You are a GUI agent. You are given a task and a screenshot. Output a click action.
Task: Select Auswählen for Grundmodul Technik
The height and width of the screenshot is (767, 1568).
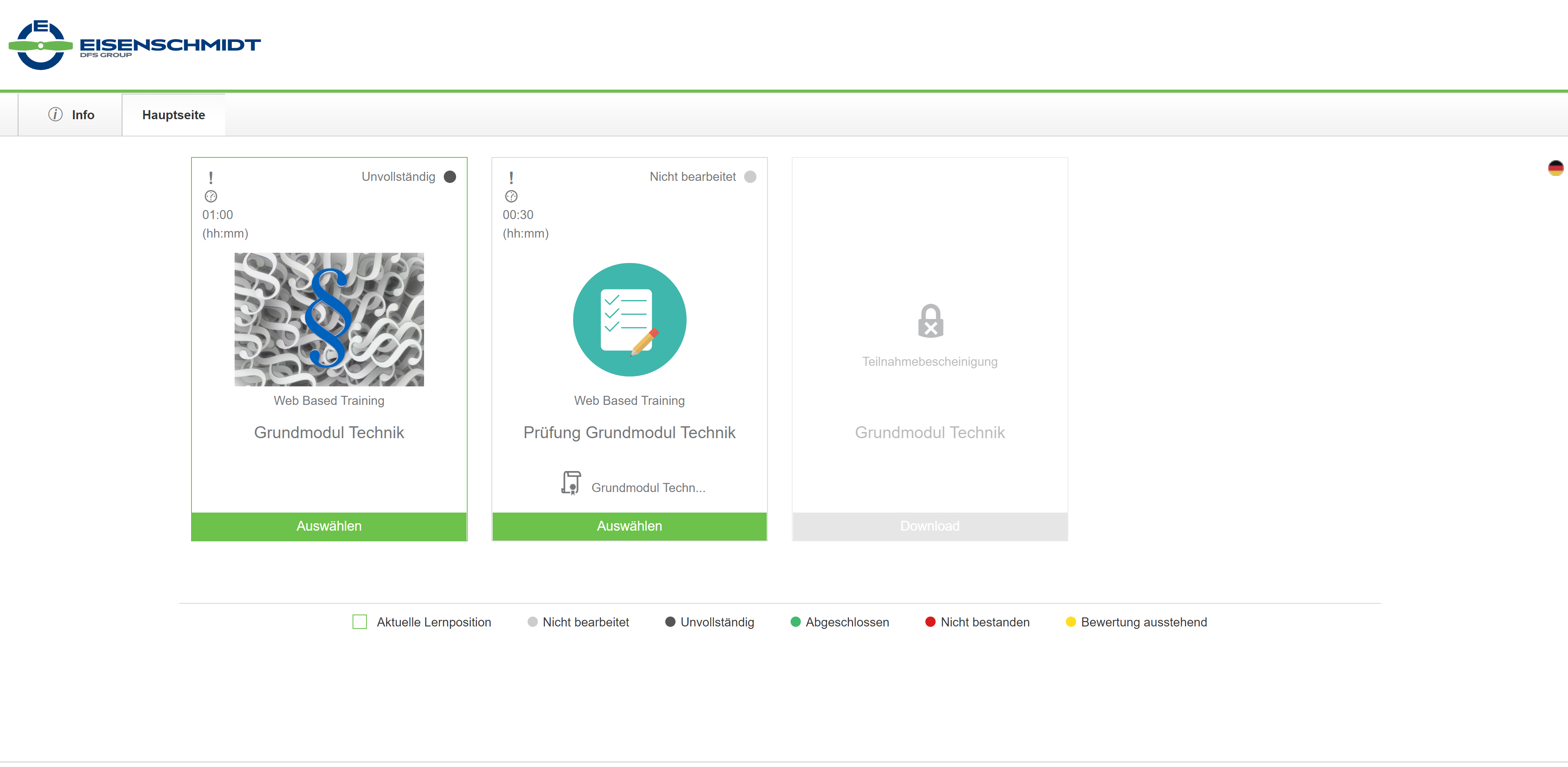pos(329,526)
